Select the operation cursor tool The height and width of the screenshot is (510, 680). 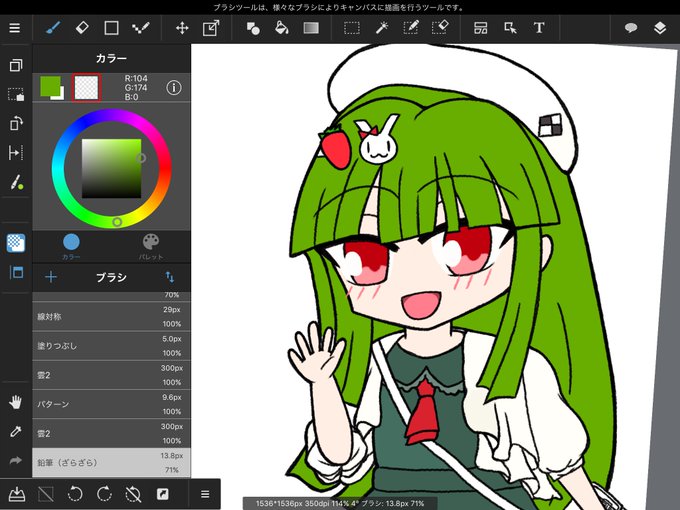[510, 28]
